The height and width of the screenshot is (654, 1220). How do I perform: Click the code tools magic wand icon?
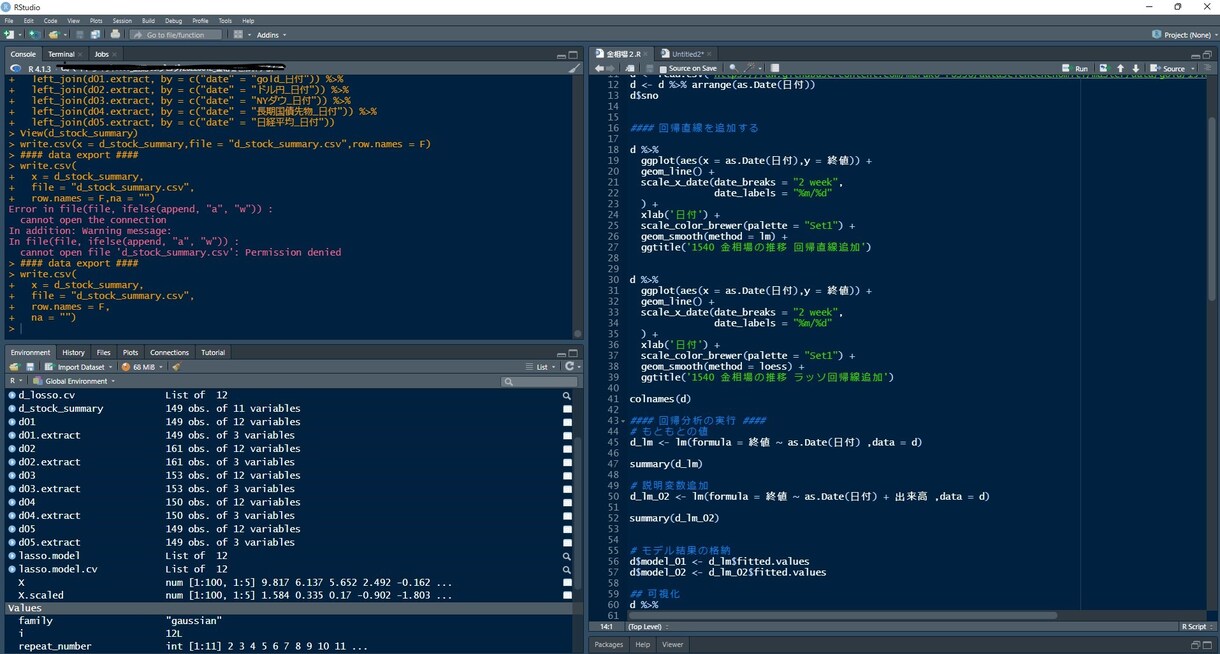(749, 68)
